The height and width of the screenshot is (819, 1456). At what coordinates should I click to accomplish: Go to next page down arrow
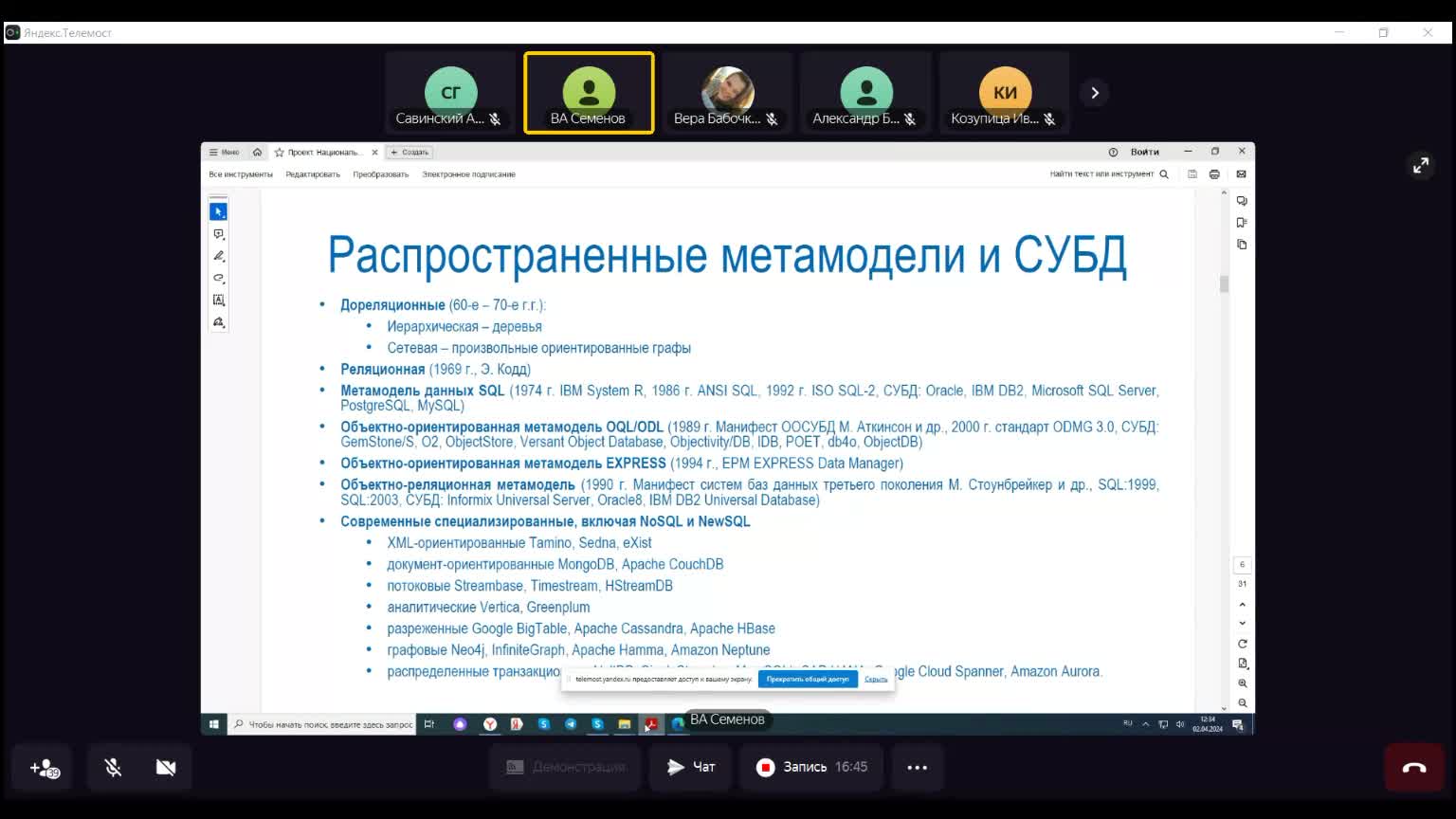click(1242, 623)
